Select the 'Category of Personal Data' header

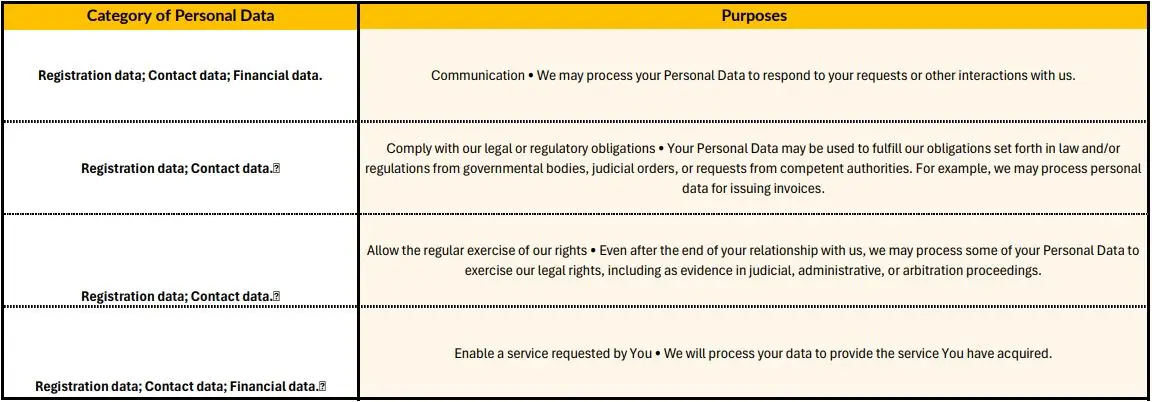[180, 16]
